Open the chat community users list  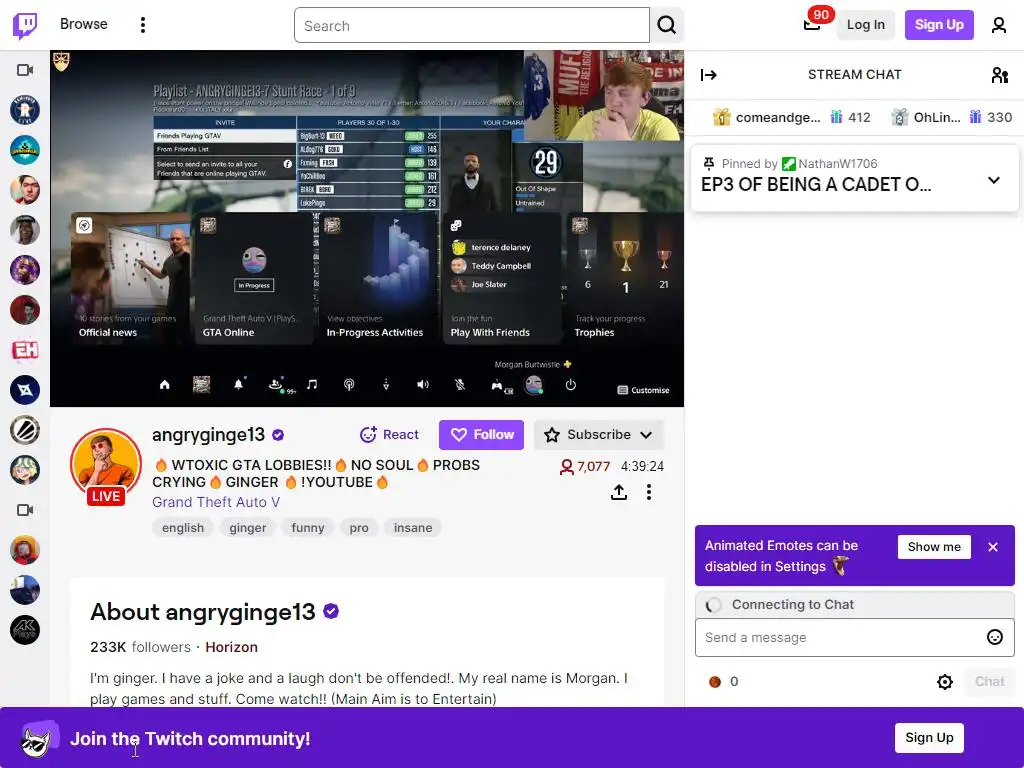click(x=999, y=75)
